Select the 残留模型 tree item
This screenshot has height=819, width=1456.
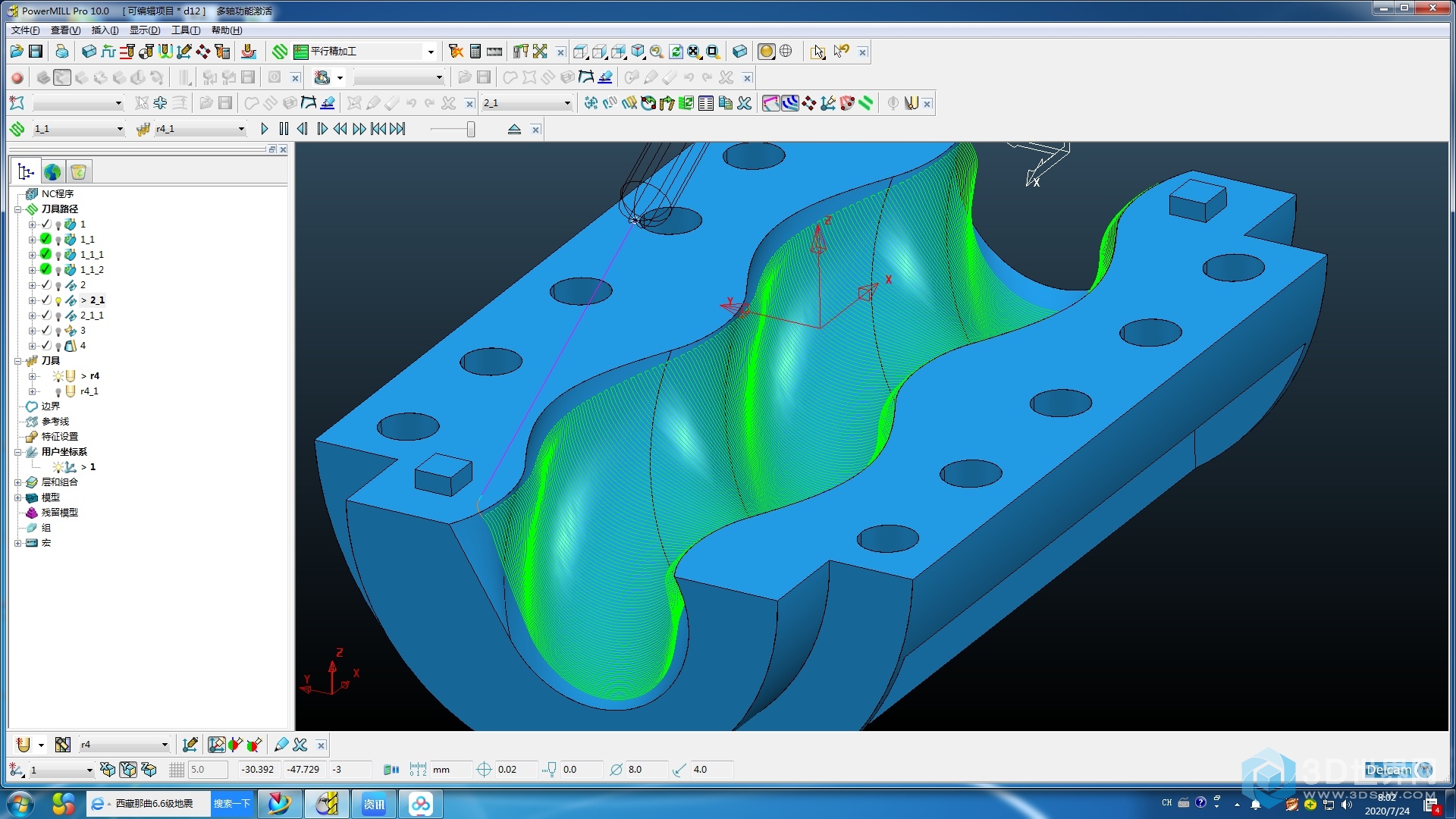coord(60,513)
